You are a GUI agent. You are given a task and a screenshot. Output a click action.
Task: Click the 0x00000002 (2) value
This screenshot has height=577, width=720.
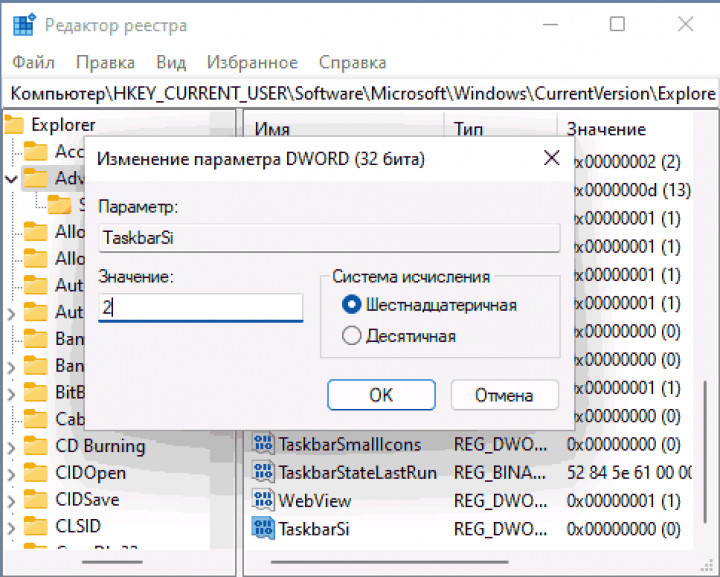click(627, 162)
